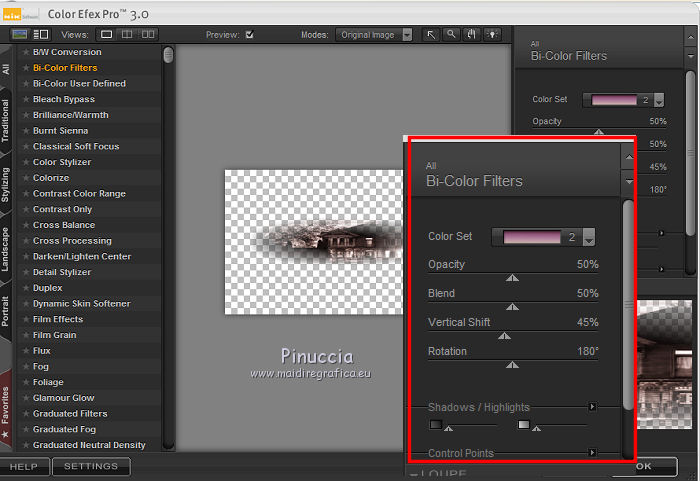Open the Favorites filters tab
700x481 pixels.
coord(5,409)
